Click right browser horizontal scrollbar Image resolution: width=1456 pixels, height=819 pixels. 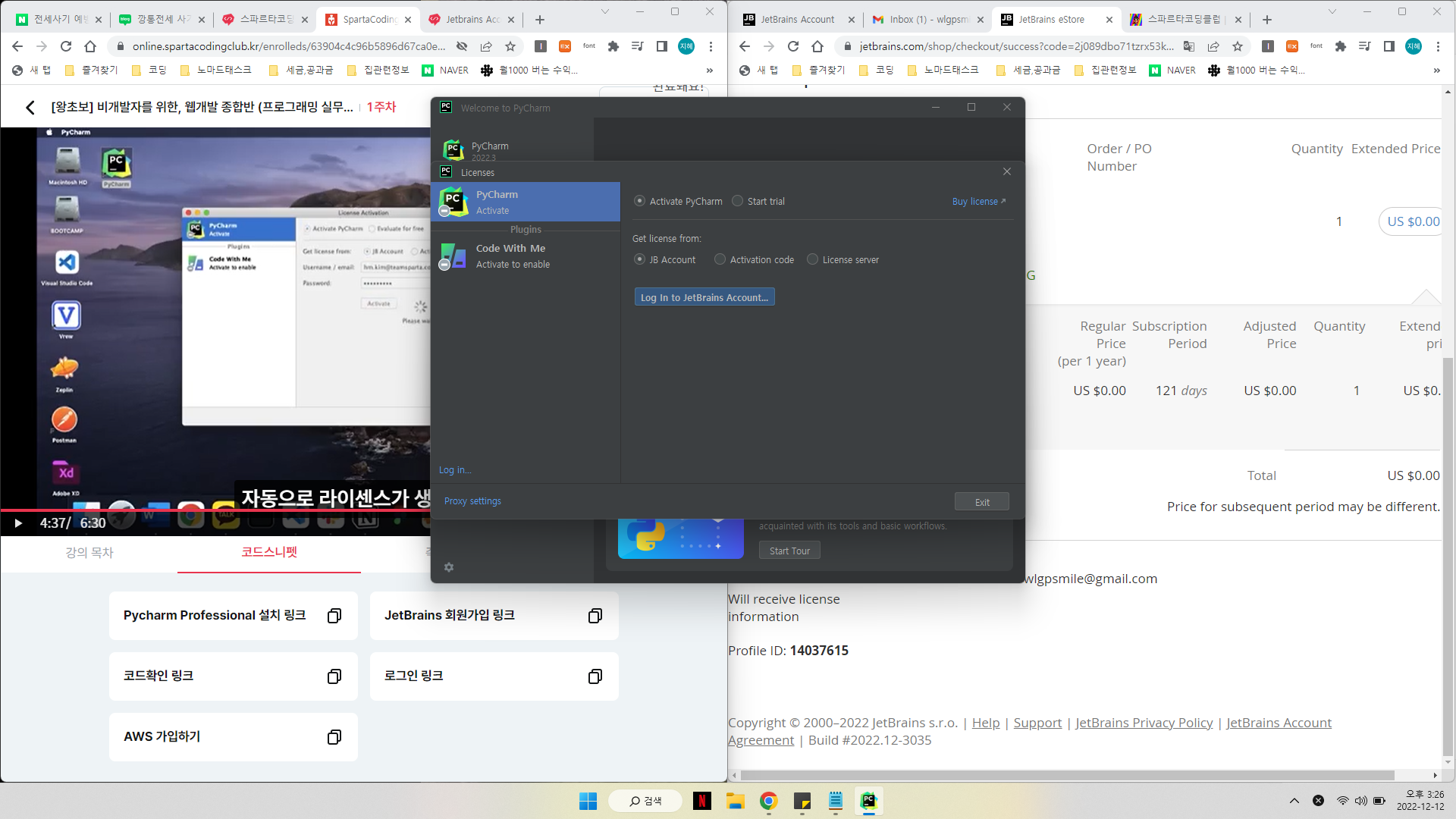click(x=1066, y=776)
